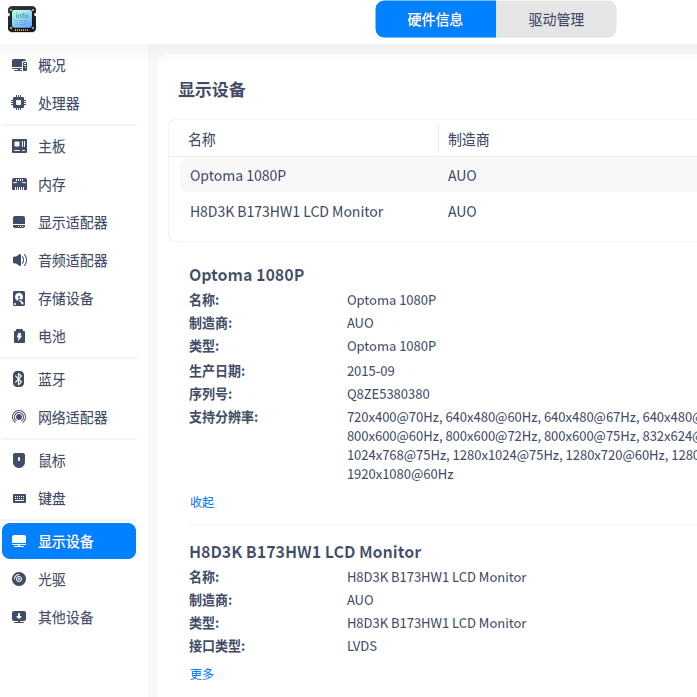Click the AUO cell in Optoma row

(x=462, y=176)
